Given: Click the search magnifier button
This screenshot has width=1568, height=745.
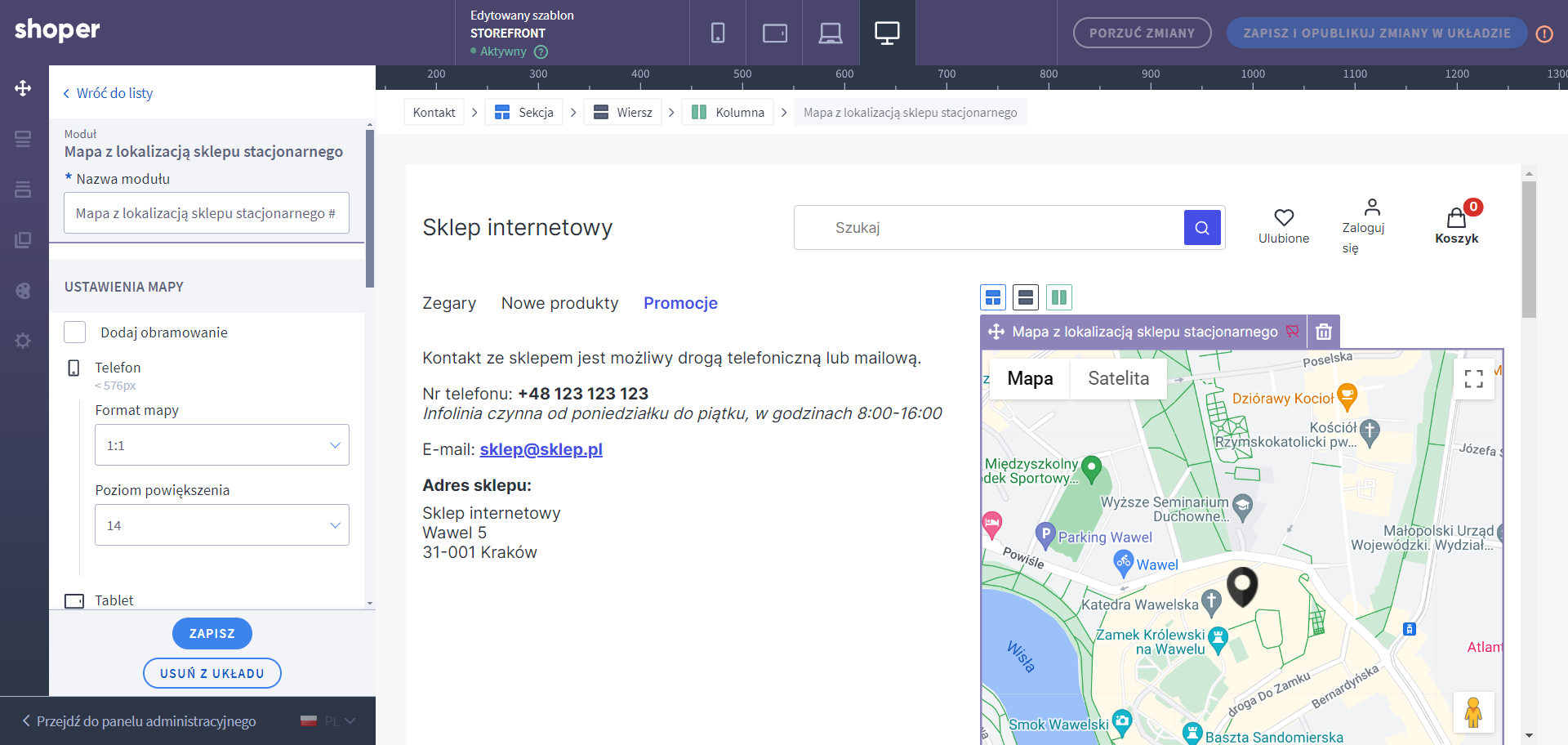Looking at the screenshot, I should [1202, 228].
